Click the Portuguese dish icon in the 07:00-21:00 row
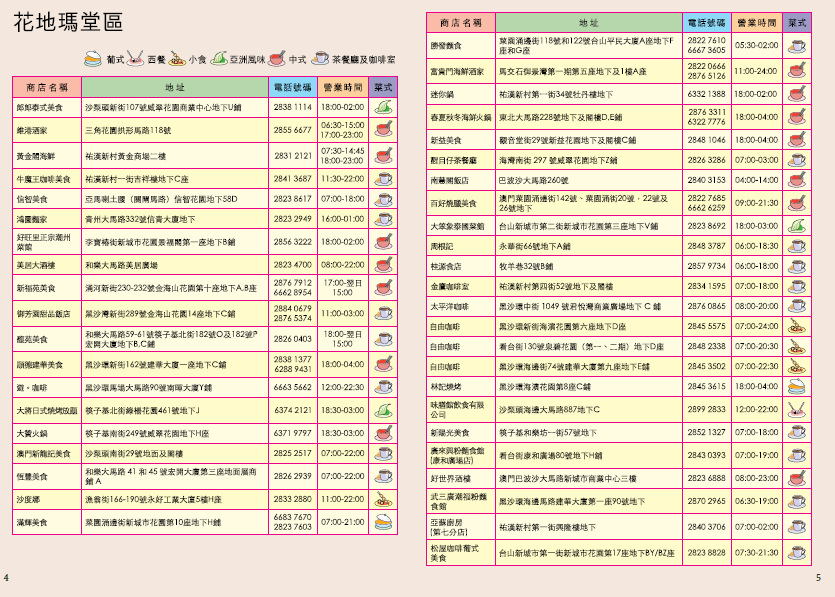The width and height of the screenshot is (835, 597). pos(383,522)
